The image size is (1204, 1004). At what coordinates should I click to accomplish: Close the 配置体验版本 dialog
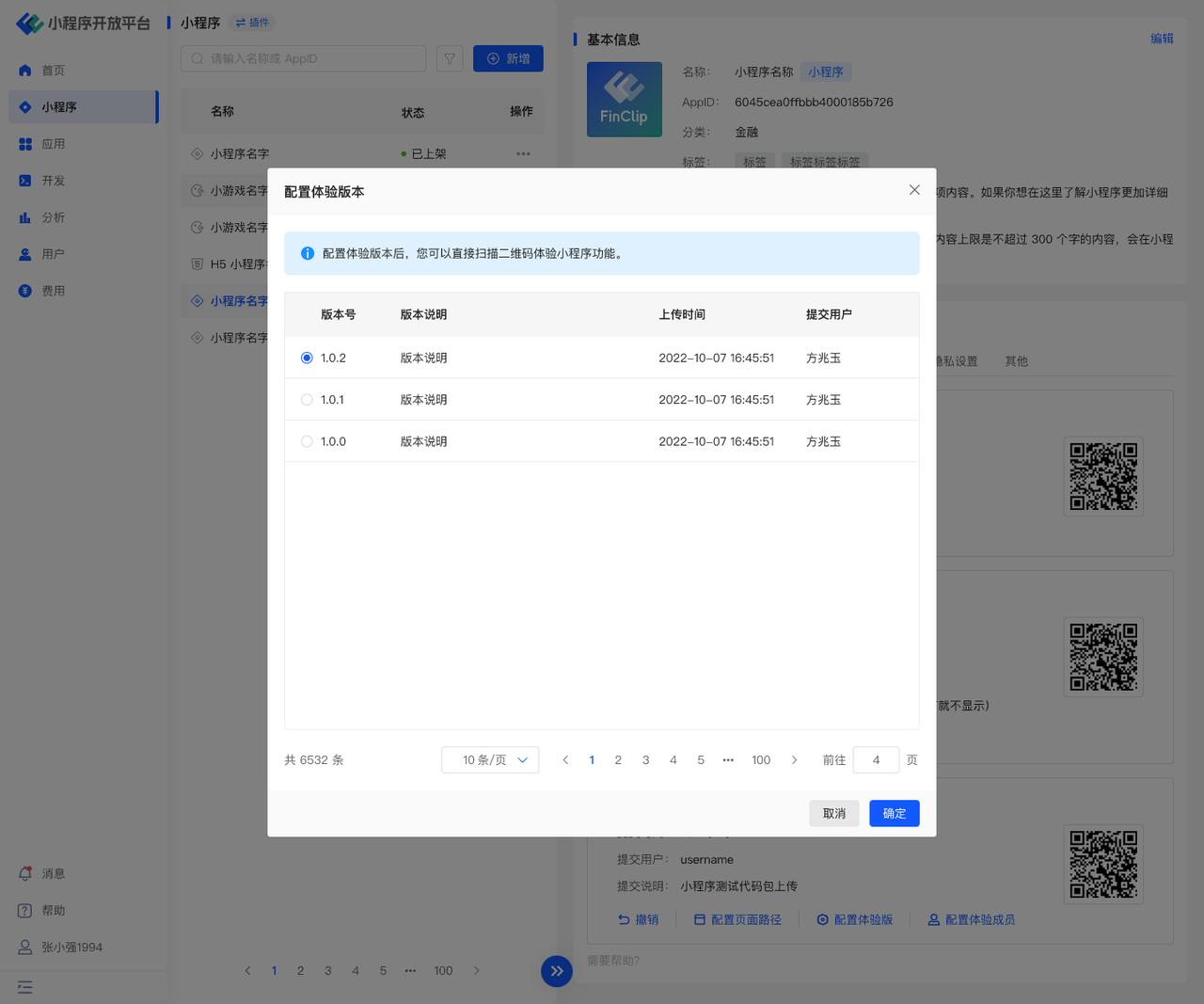pyautogui.click(x=914, y=190)
